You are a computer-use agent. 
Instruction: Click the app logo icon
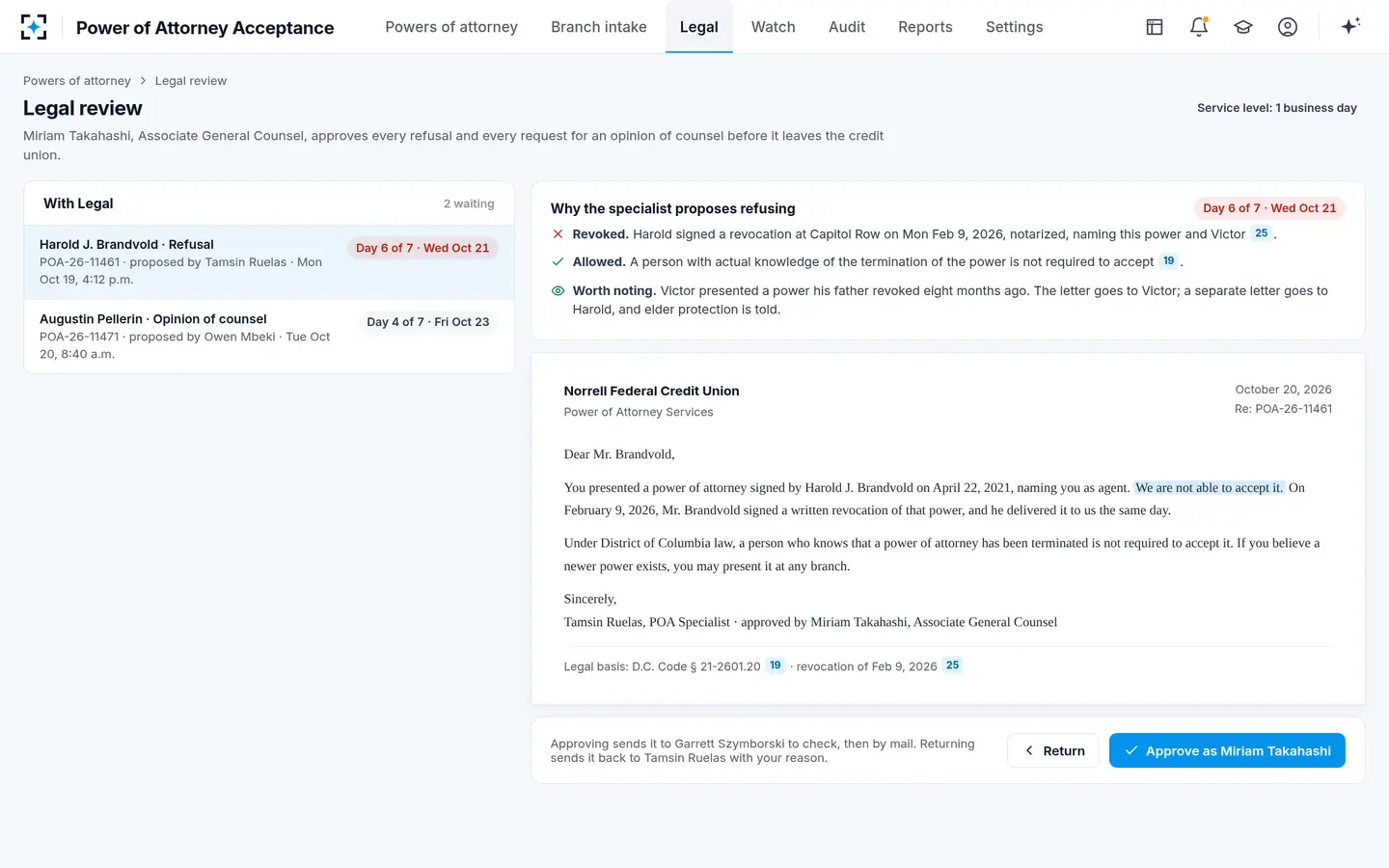pos(34,27)
